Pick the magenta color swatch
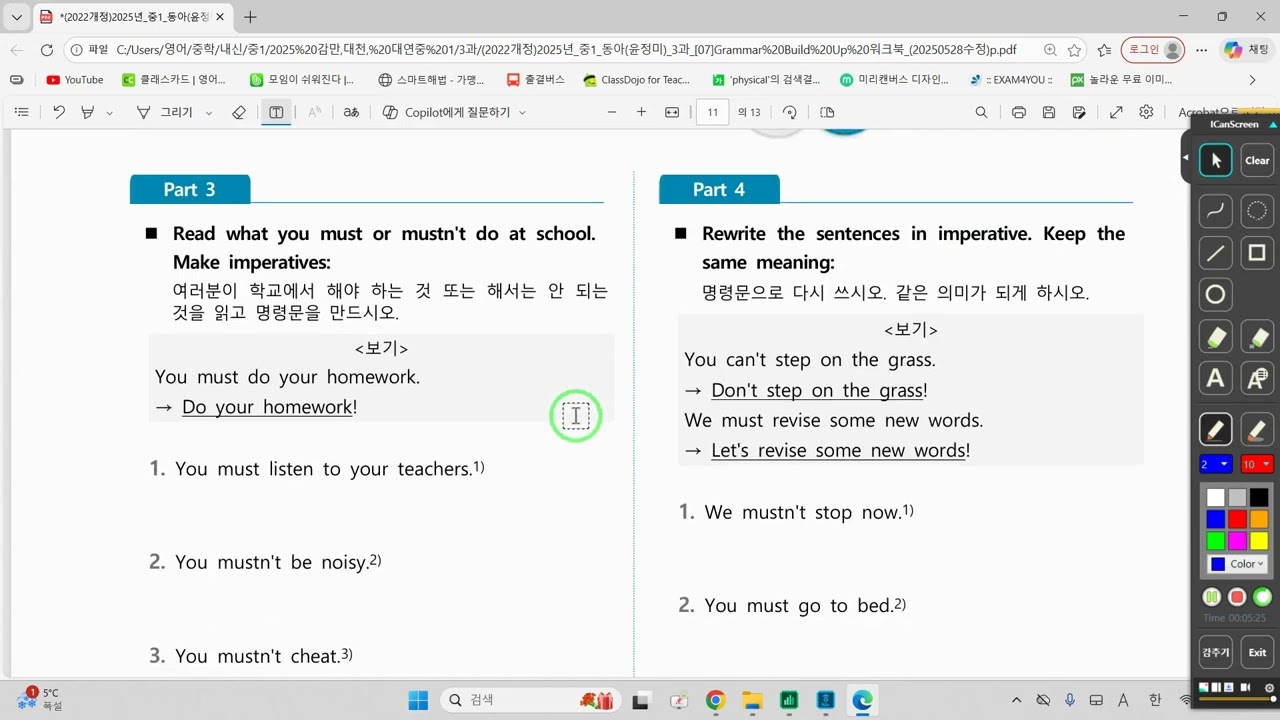The width and height of the screenshot is (1280, 720). click(1237, 541)
